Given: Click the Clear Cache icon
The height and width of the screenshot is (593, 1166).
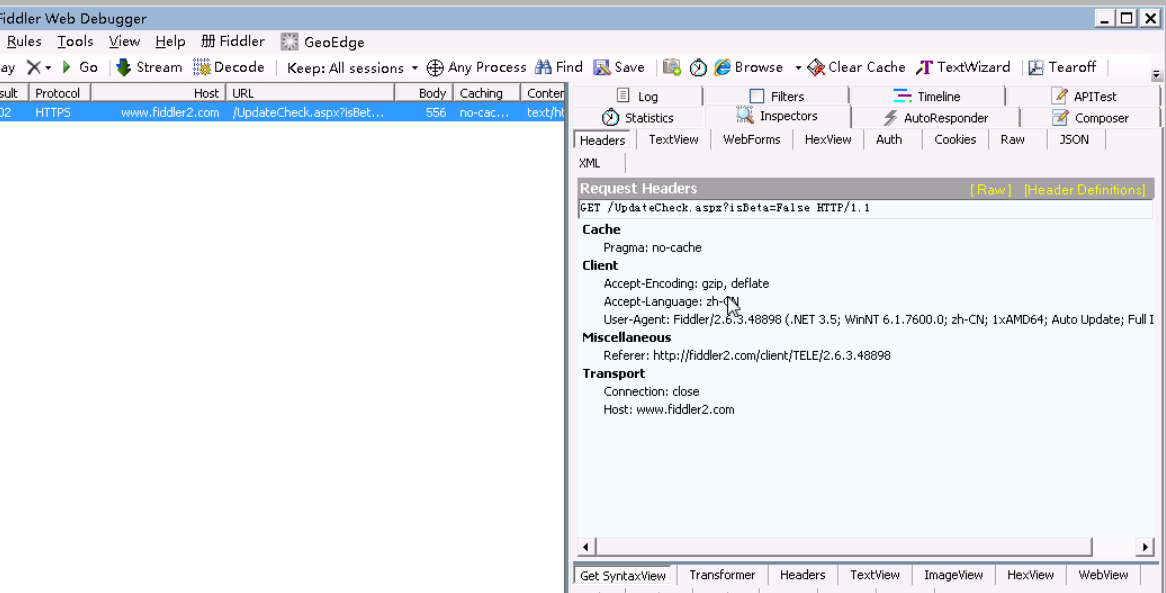Looking at the screenshot, I should click(816, 67).
